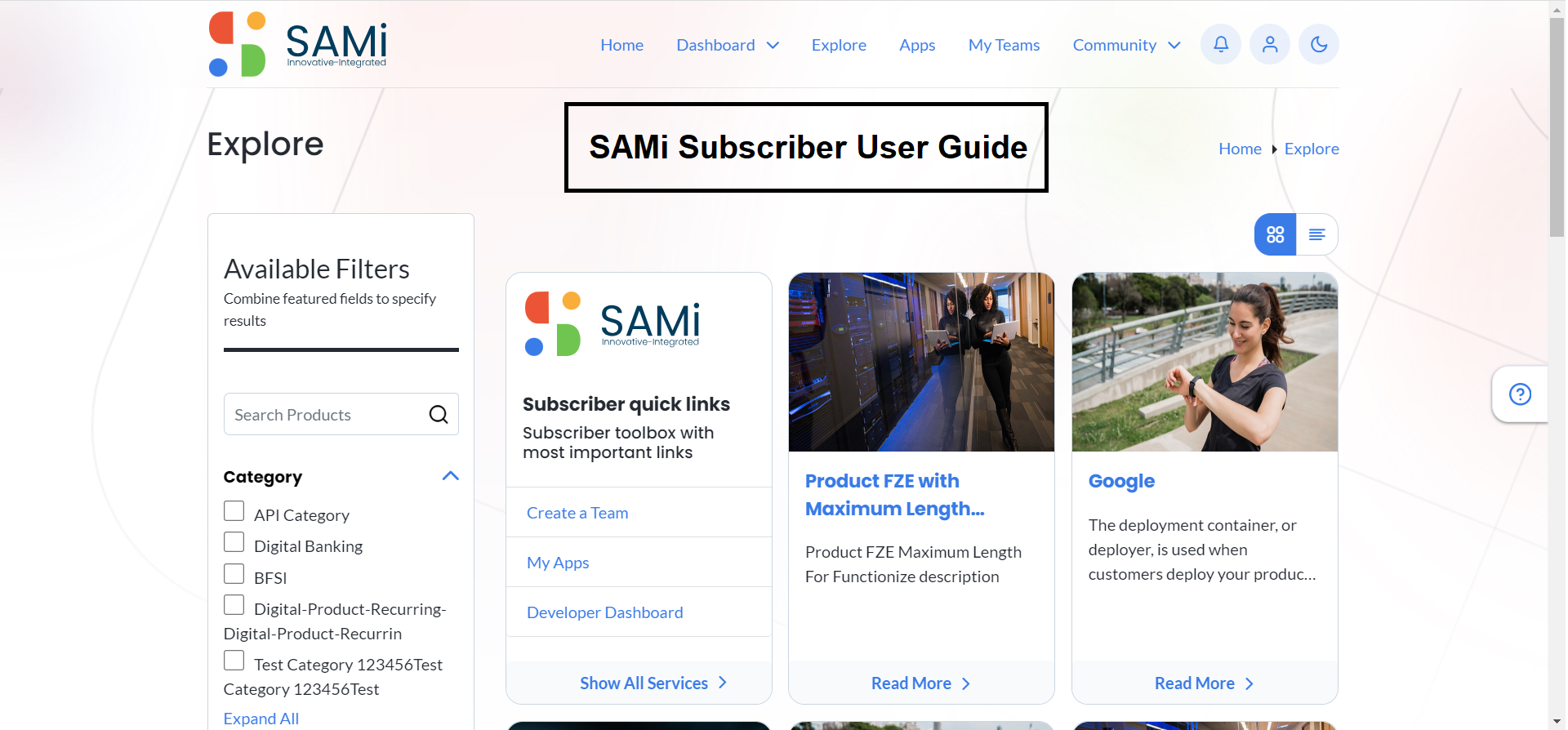
Task: Open the Dashboard menu item
Action: [x=715, y=45]
